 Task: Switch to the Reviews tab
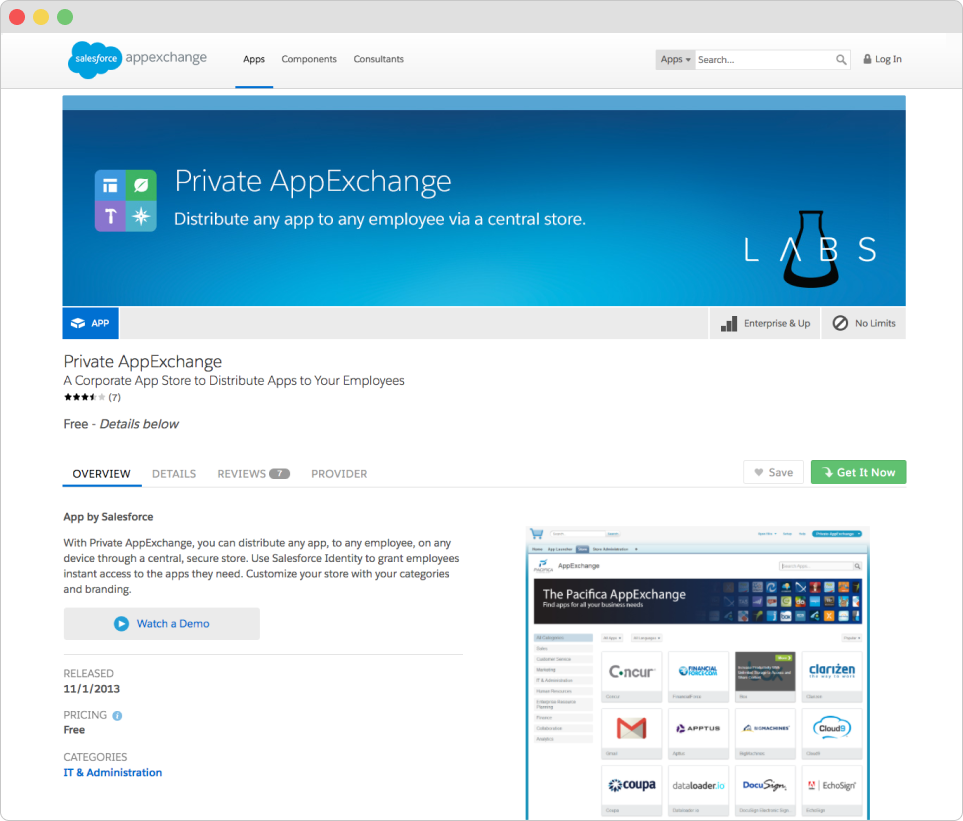(x=253, y=473)
